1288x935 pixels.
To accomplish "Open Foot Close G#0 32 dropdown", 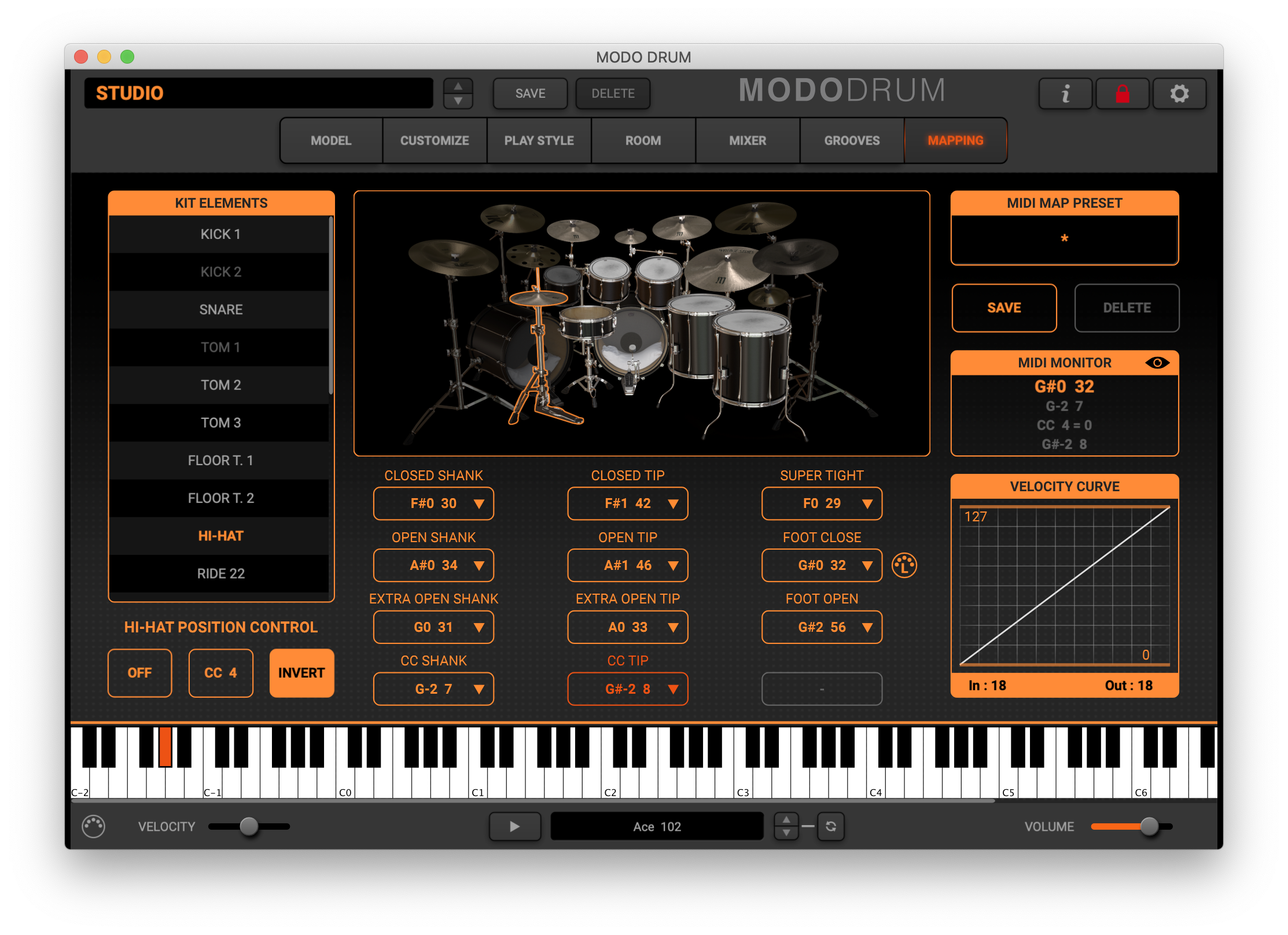I will pos(822,565).
